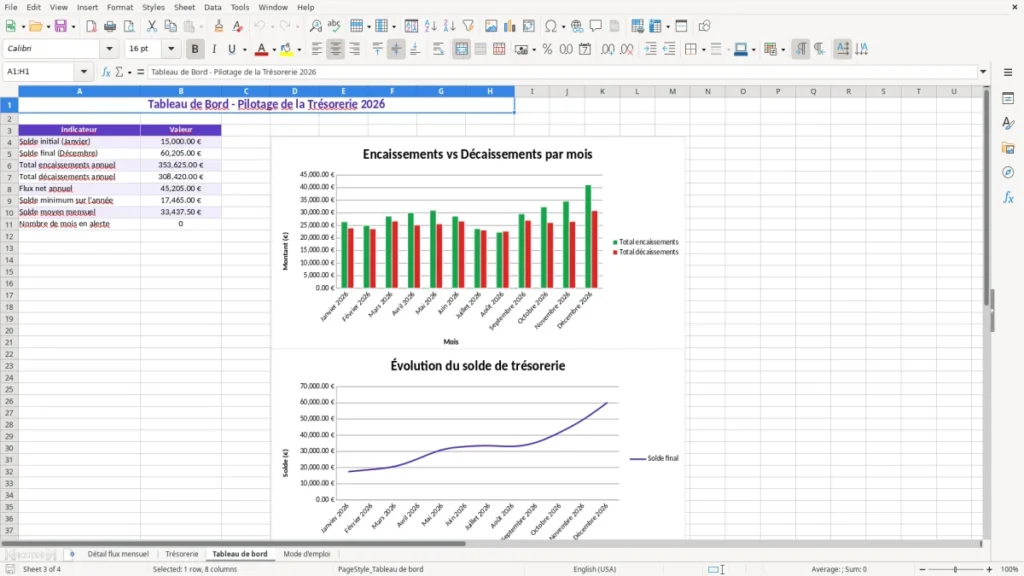Click the Format as Date icon
This screenshot has width=1024, height=576.
(585, 49)
